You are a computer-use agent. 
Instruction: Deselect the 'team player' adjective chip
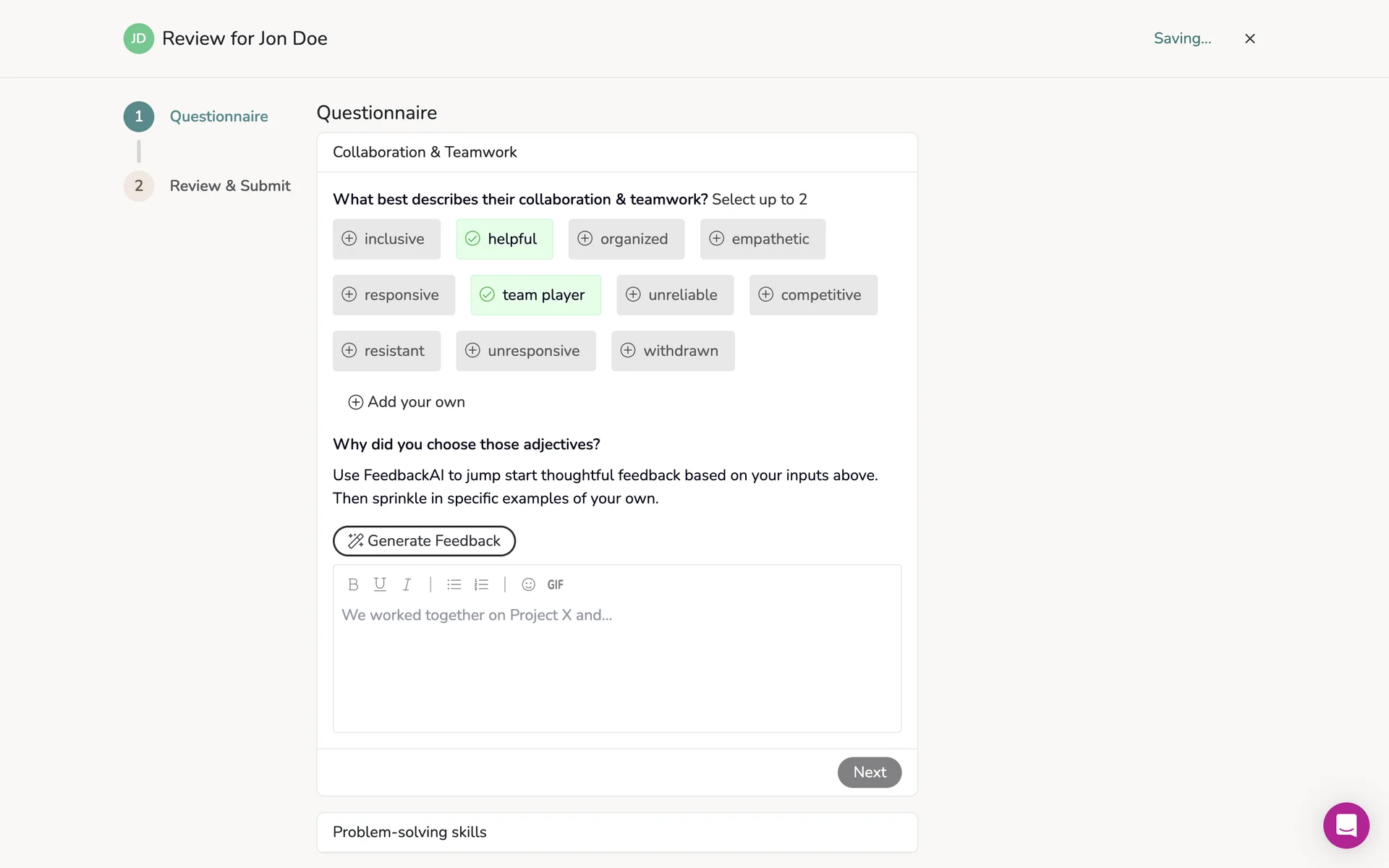[x=535, y=295]
